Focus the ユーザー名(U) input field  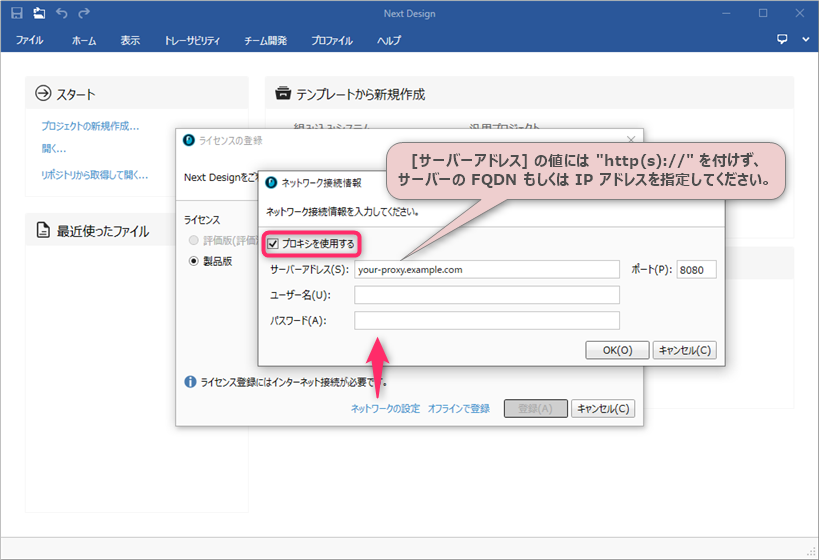click(x=487, y=295)
